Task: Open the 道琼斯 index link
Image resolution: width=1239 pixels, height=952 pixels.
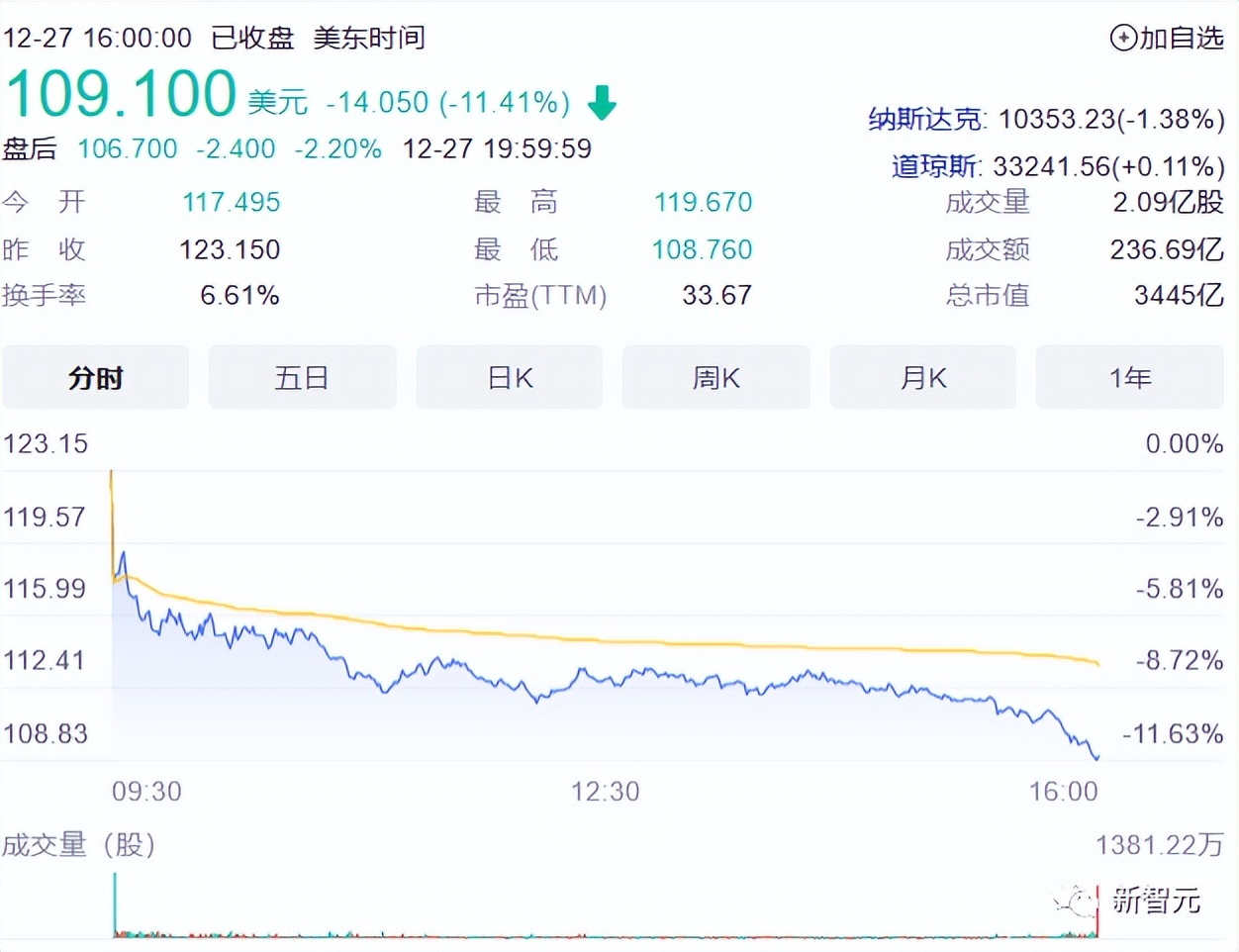Action: click(x=935, y=166)
